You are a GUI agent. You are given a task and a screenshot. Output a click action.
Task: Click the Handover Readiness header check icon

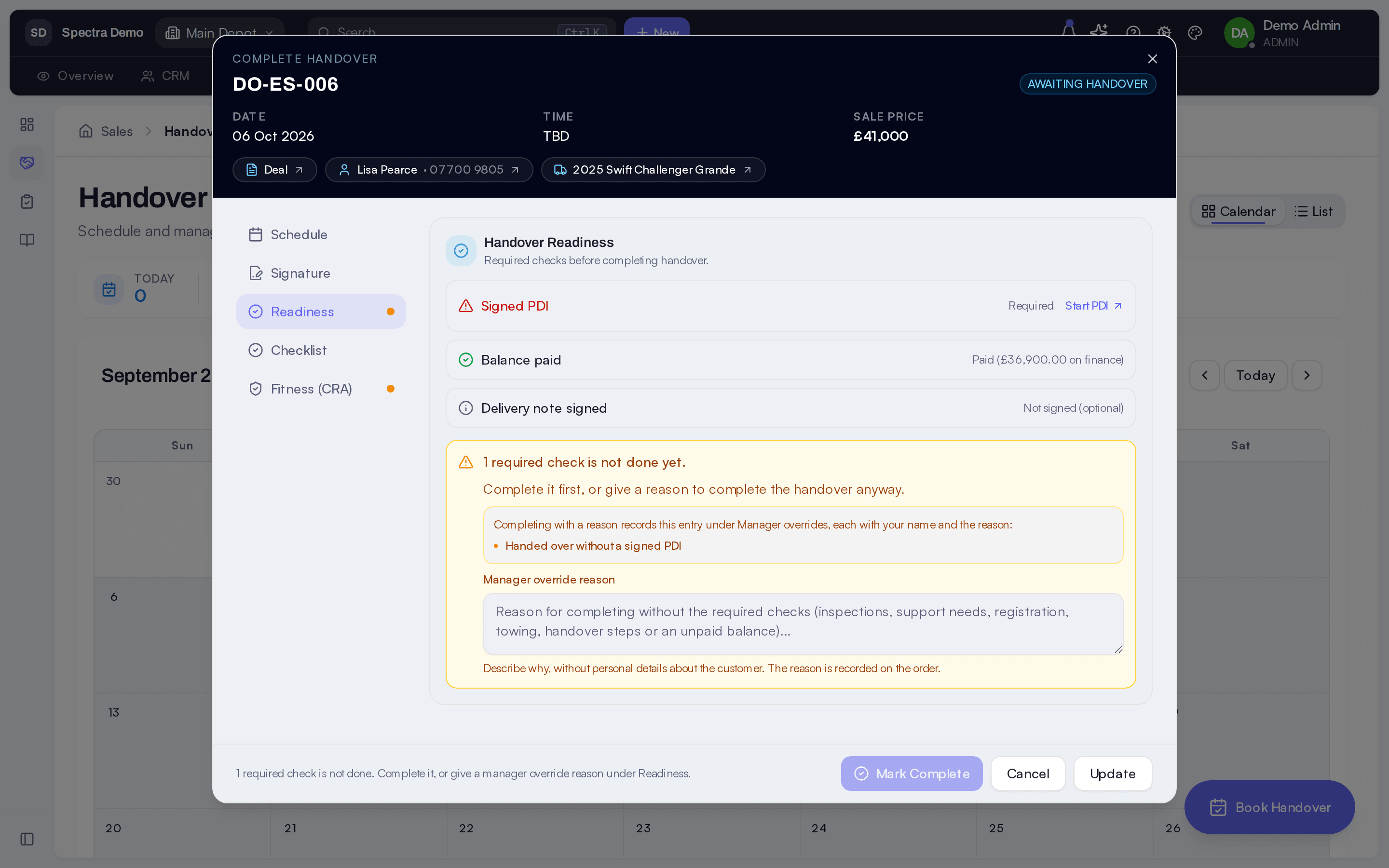(461, 250)
